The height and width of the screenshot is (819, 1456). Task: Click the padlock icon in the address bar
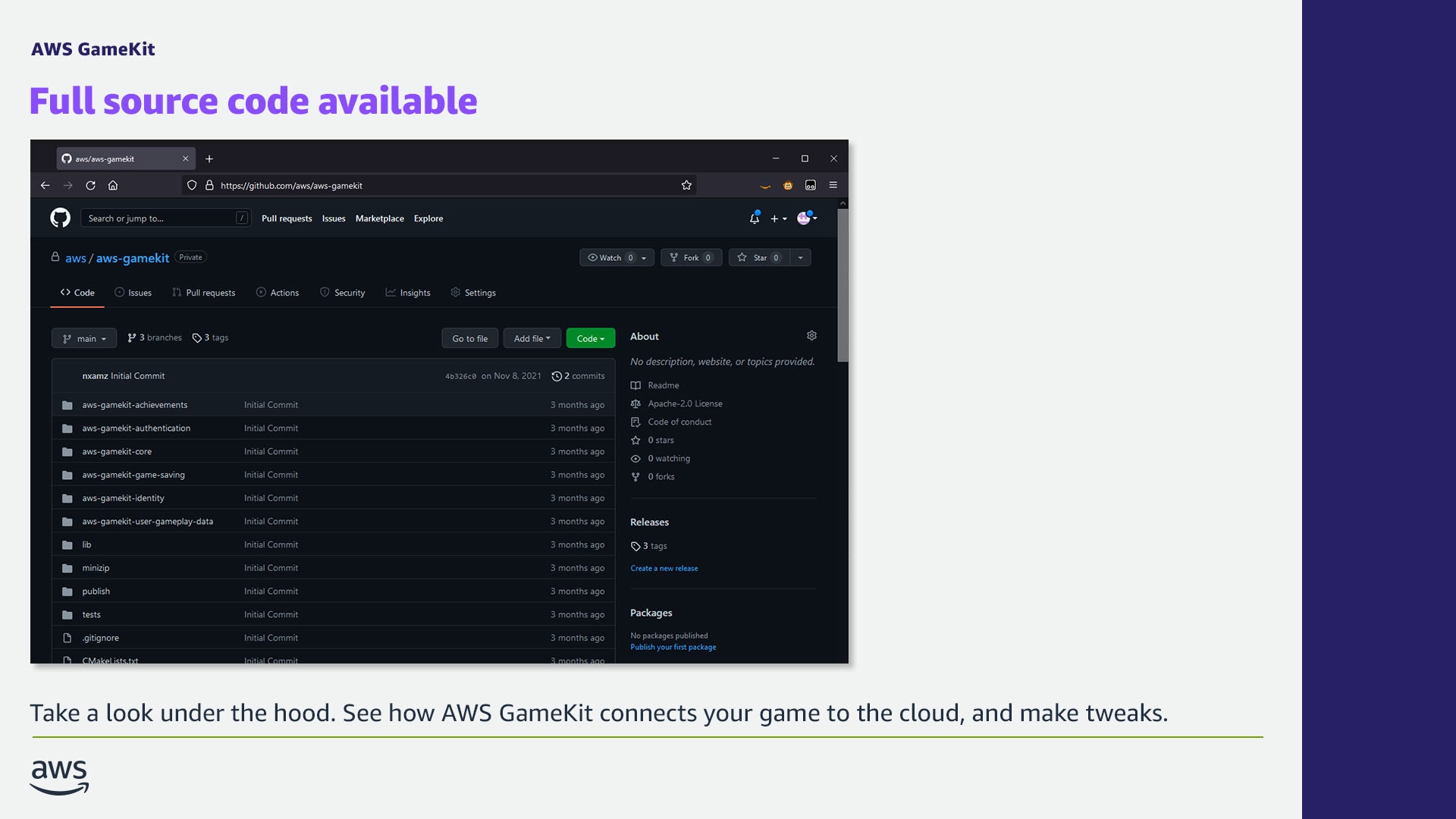[x=211, y=184]
